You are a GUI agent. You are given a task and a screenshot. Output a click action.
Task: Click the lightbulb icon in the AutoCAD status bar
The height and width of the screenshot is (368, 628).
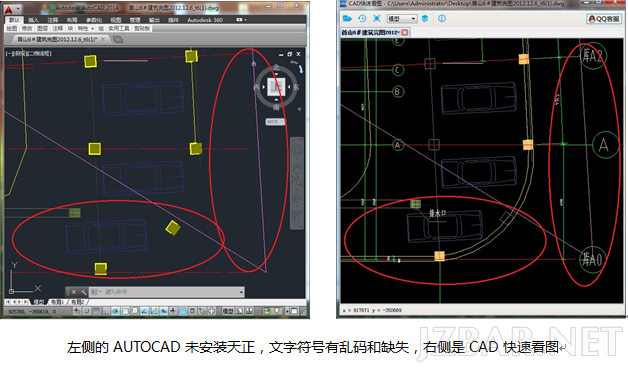point(277,311)
